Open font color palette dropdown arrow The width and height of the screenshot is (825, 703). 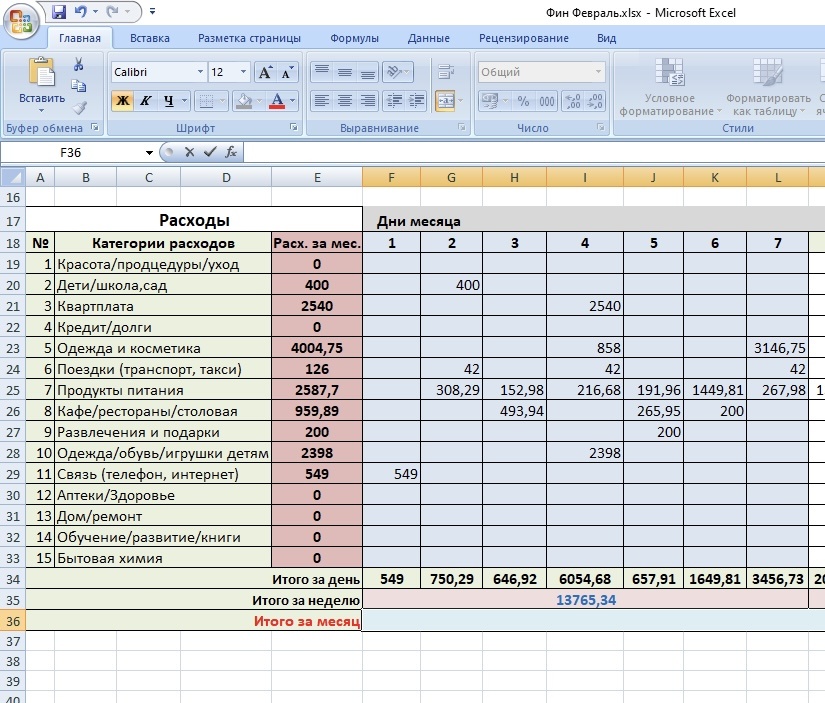[293, 101]
